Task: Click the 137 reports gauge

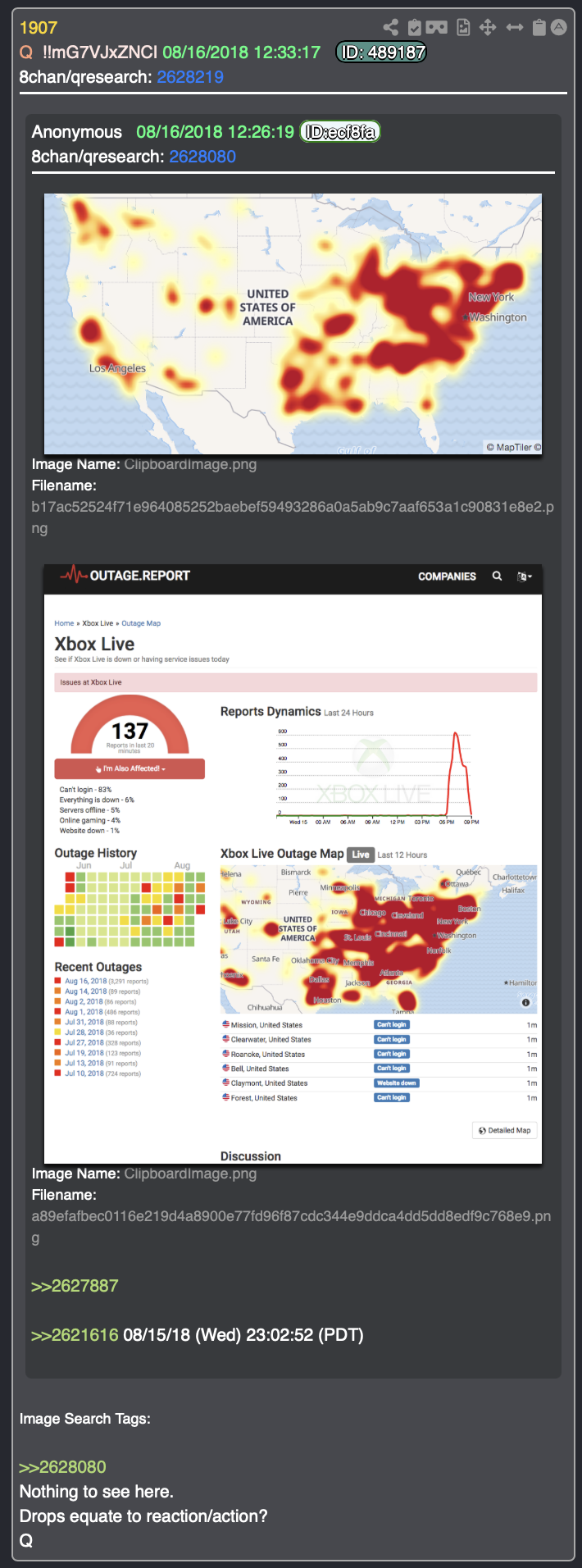Action: [x=130, y=726]
